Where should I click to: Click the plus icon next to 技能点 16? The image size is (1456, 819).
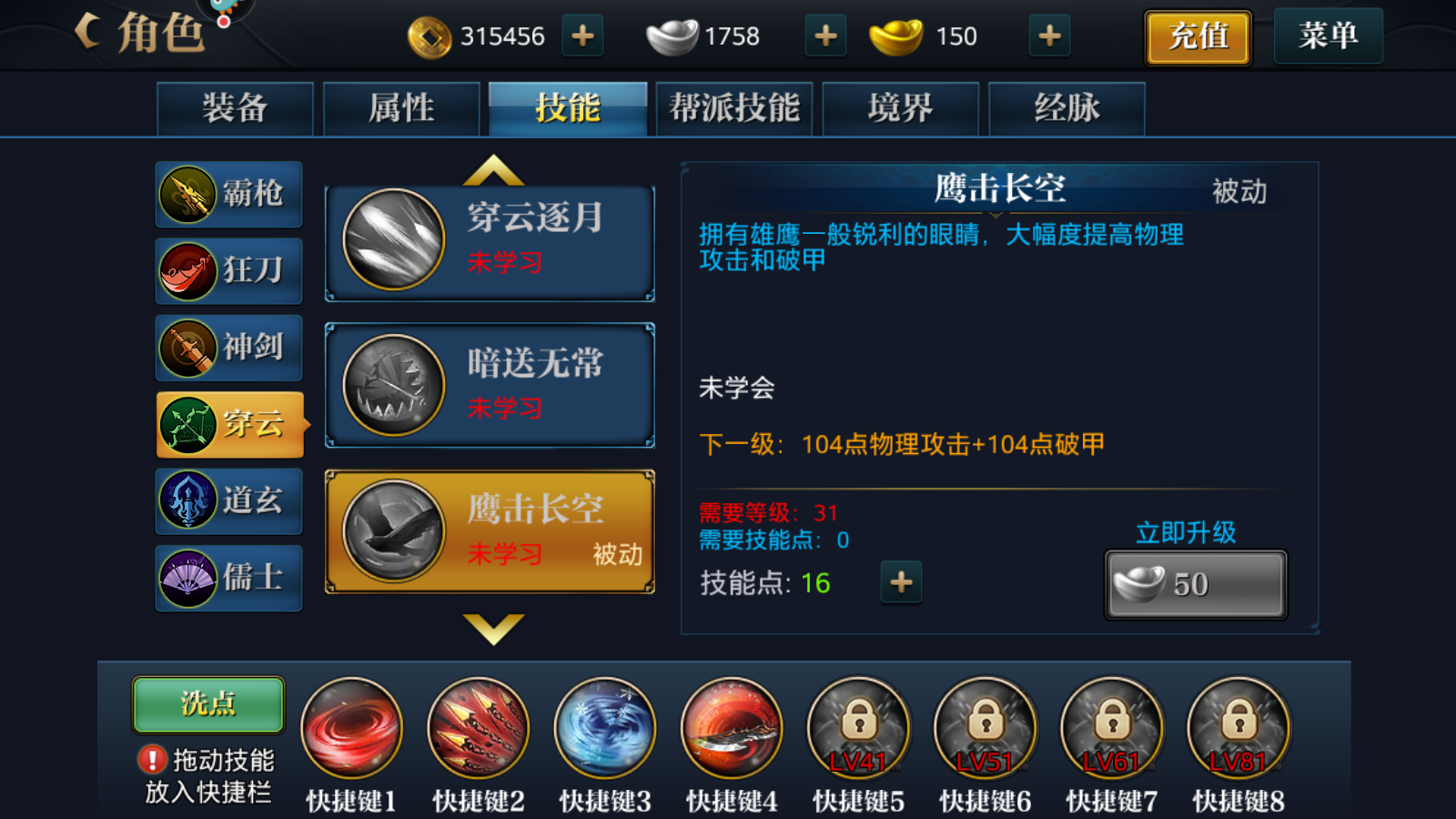click(x=901, y=582)
